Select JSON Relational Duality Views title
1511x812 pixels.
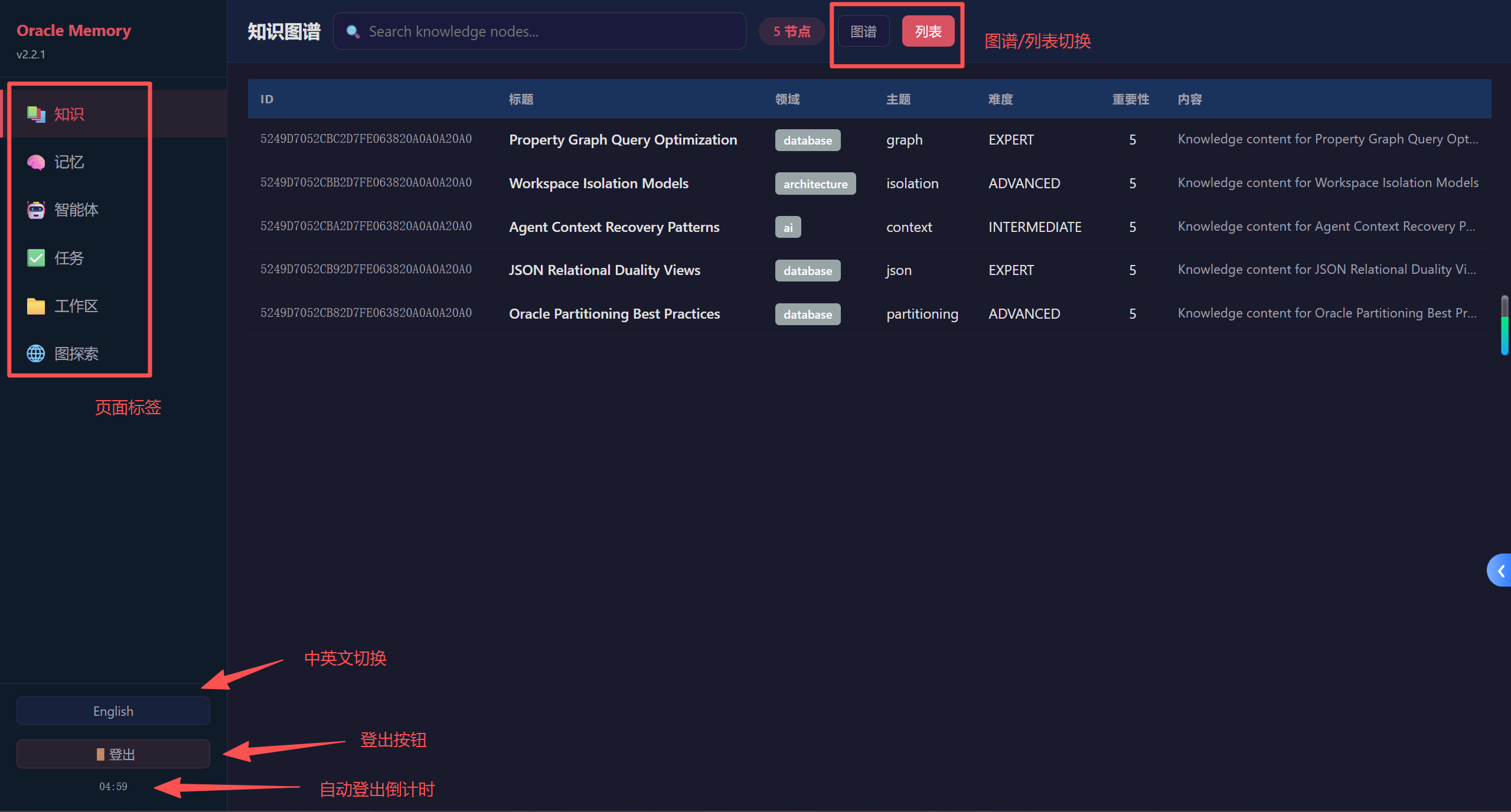[605, 270]
